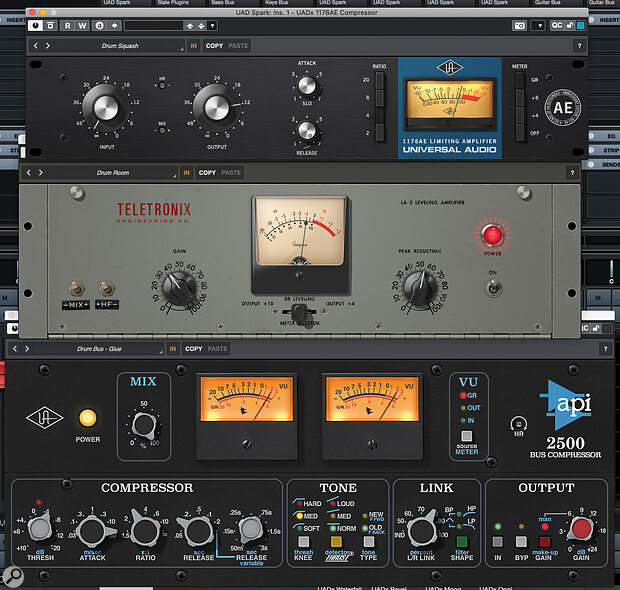Select ratio 4 button on 1176AE
The image size is (620, 590).
click(x=379, y=115)
